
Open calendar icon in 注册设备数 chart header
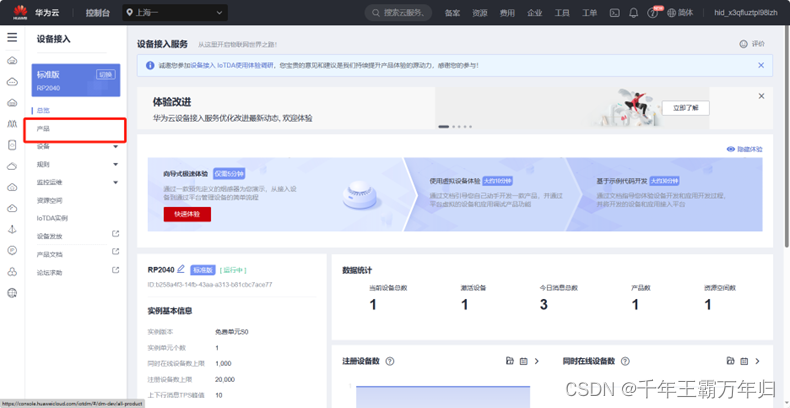[523, 361]
